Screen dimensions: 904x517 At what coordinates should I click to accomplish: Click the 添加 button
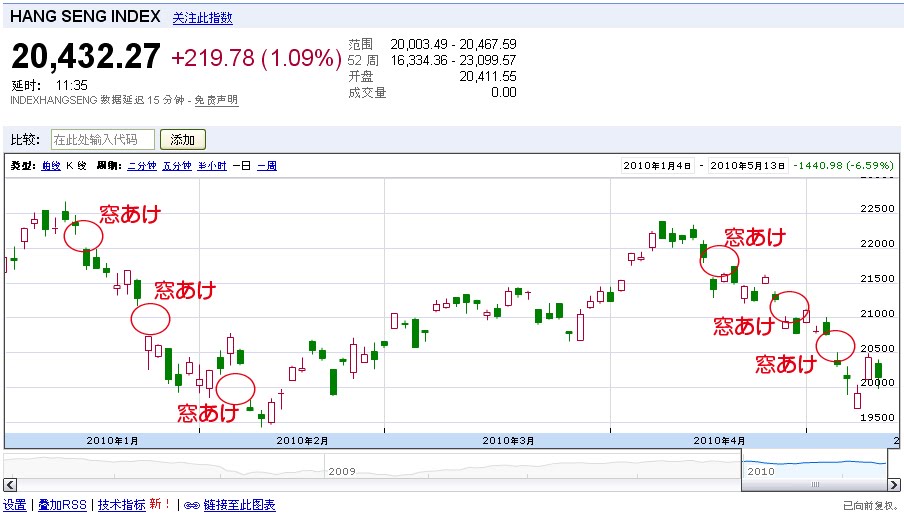(182, 139)
